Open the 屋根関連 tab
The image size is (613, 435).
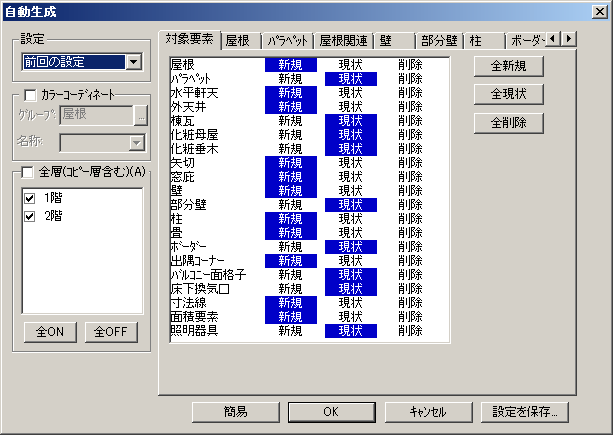[x=343, y=41]
